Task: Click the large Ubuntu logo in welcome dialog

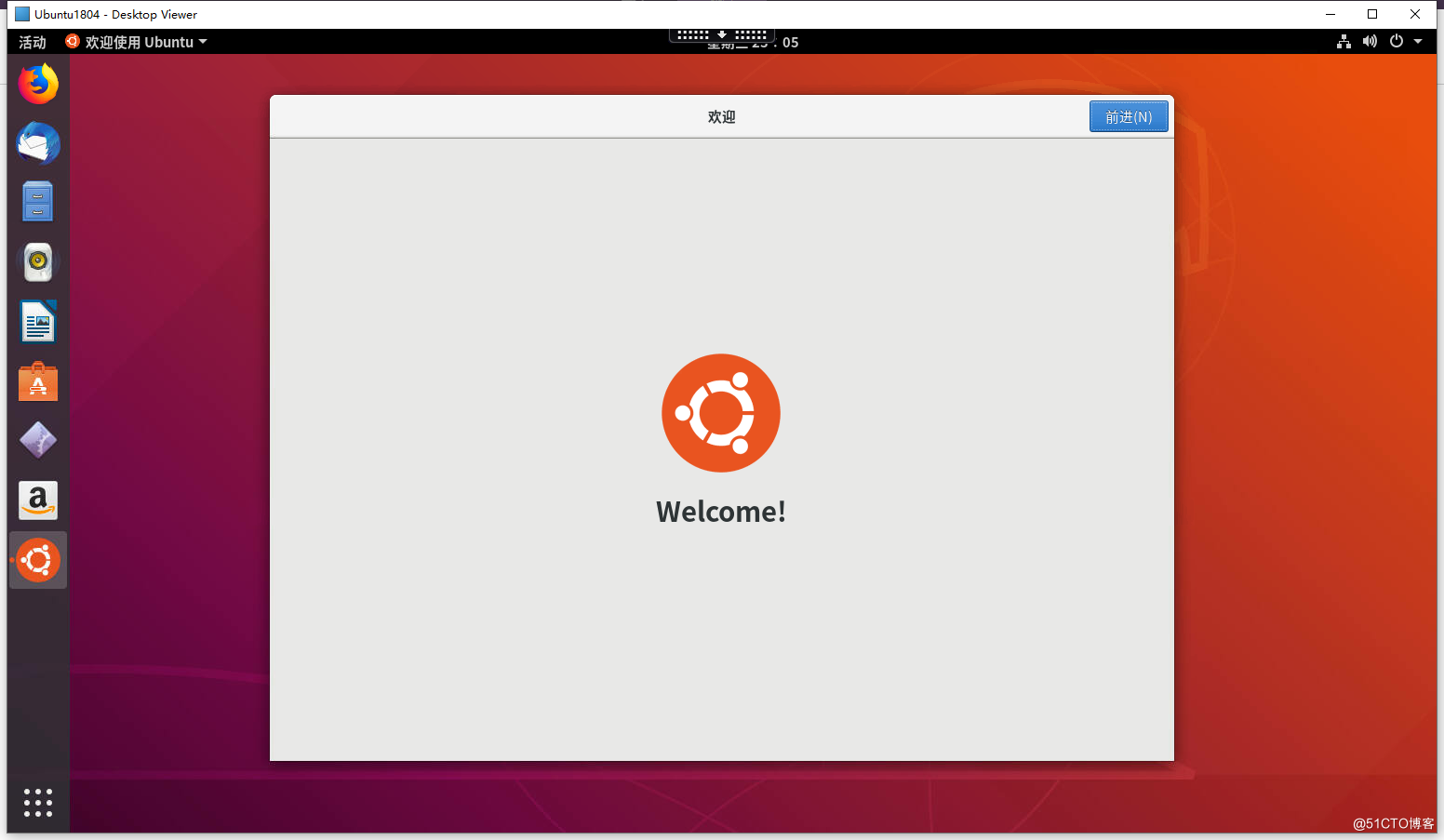Action: (721, 413)
